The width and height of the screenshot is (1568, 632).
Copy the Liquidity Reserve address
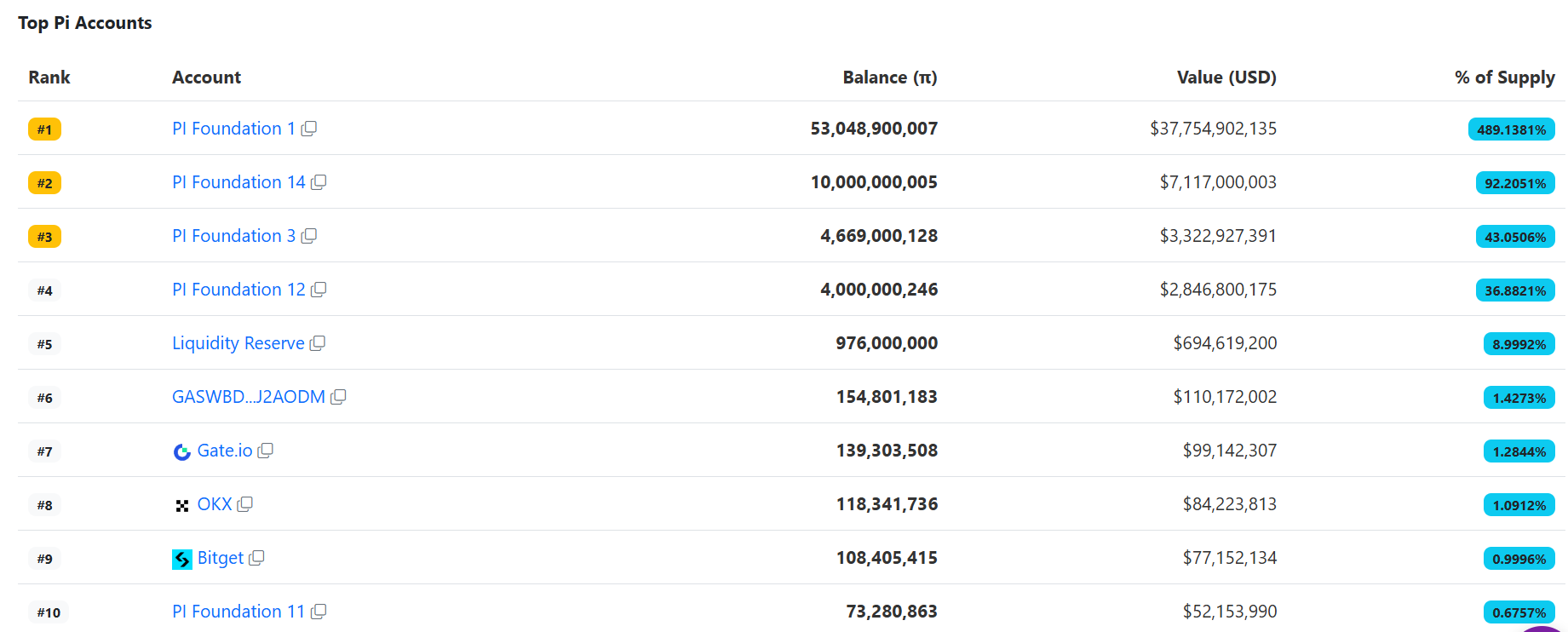pos(318,343)
